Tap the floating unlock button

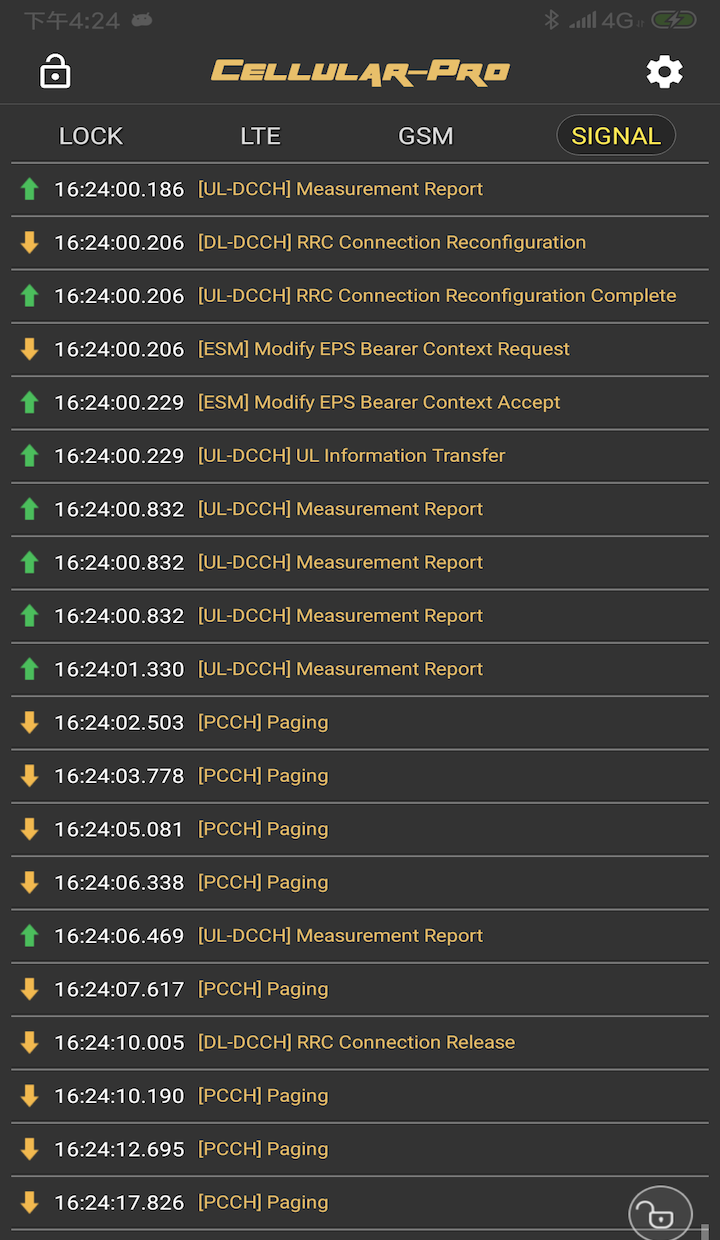coord(660,1215)
